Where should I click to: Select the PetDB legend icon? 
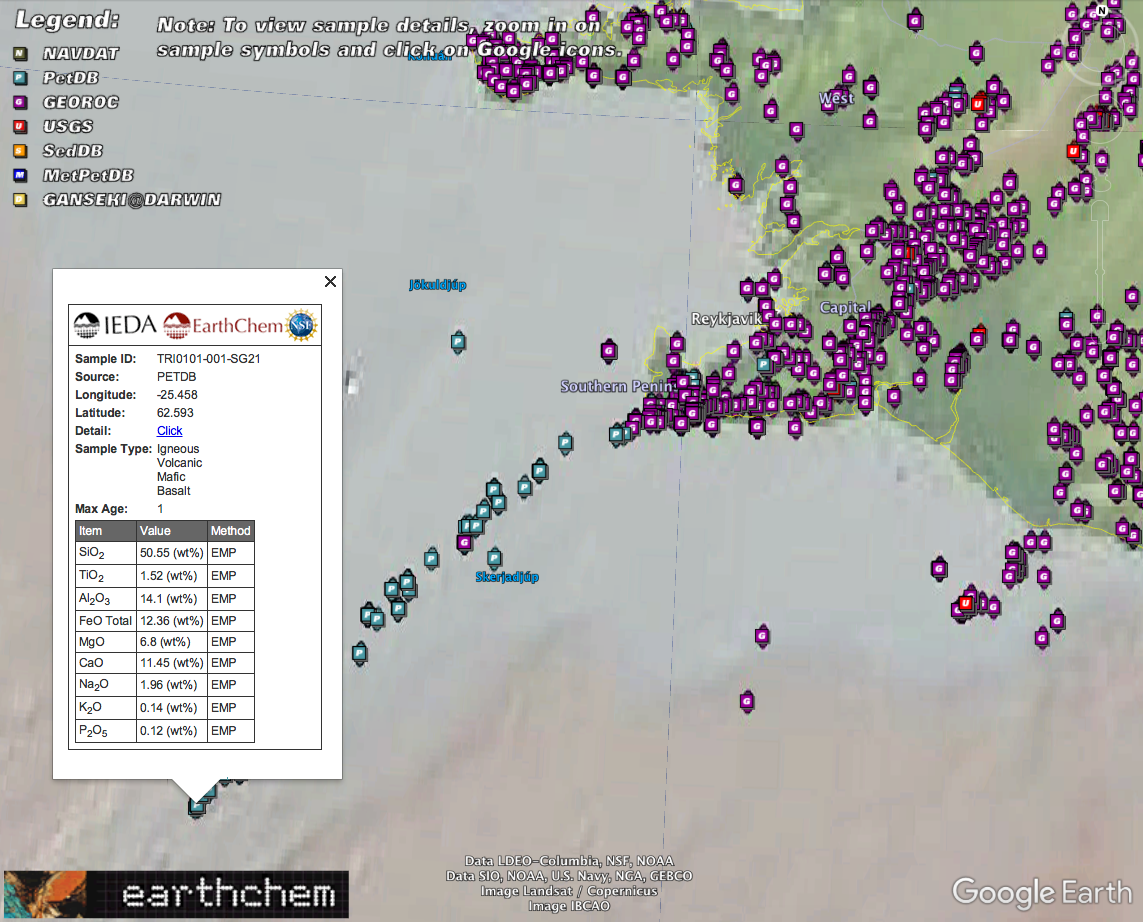point(20,77)
